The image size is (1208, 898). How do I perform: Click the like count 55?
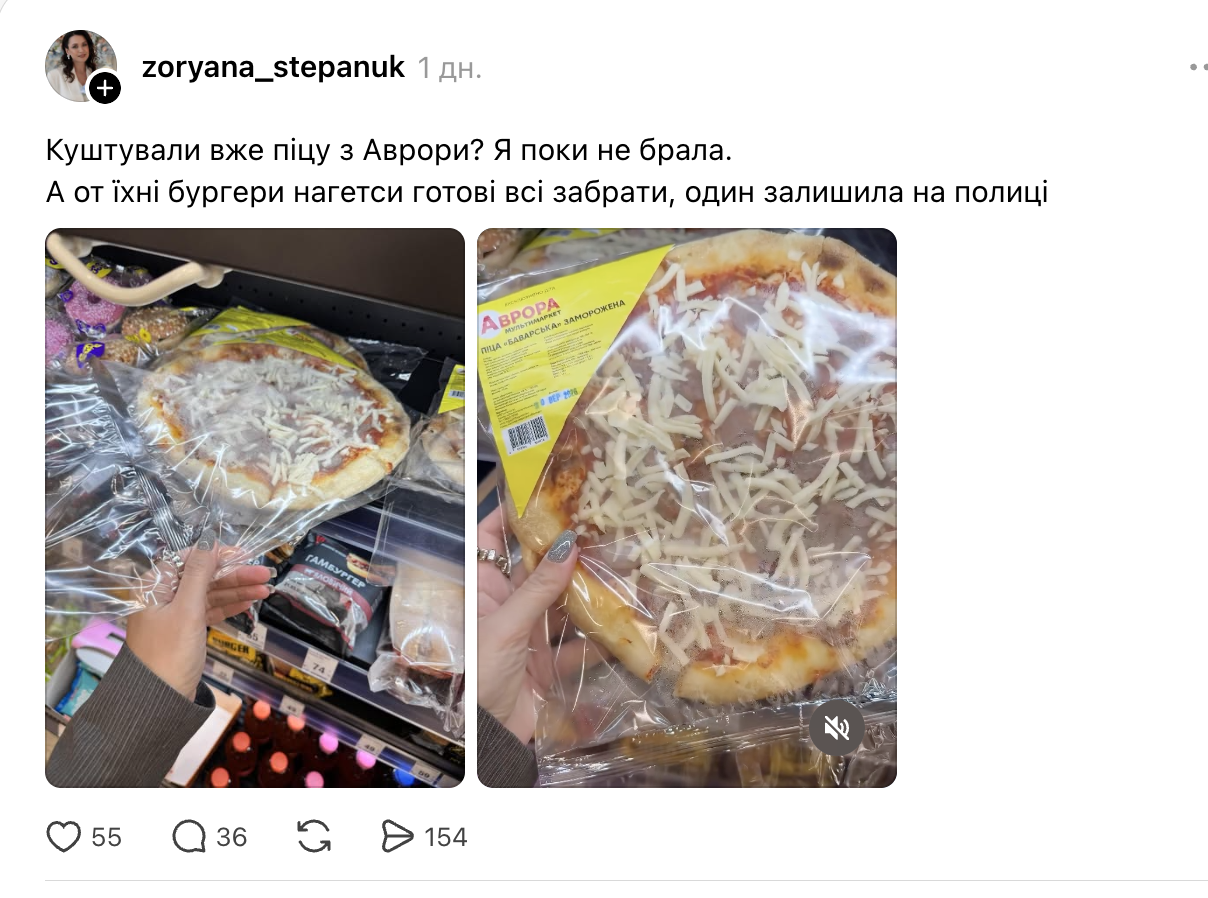click(107, 837)
